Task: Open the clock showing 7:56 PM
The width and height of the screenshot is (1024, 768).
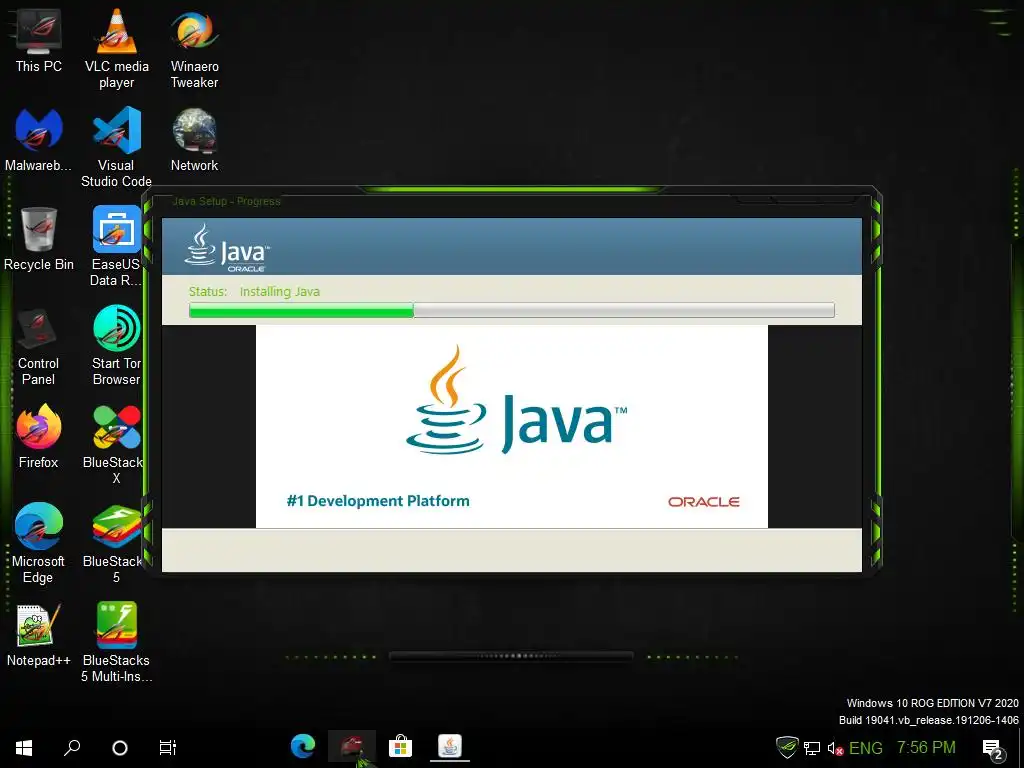Action: [x=926, y=747]
